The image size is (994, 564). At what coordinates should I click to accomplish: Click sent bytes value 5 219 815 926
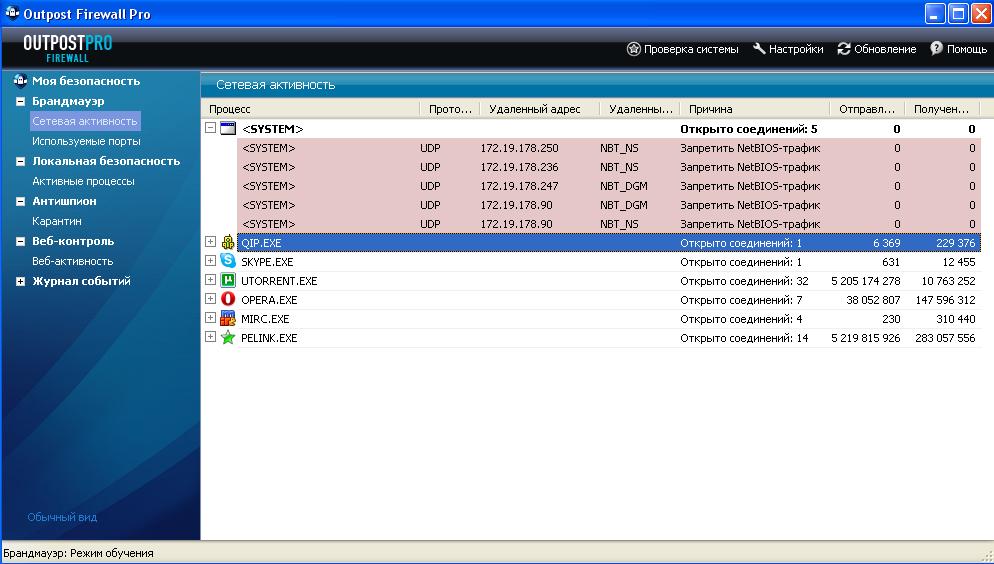(865, 338)
